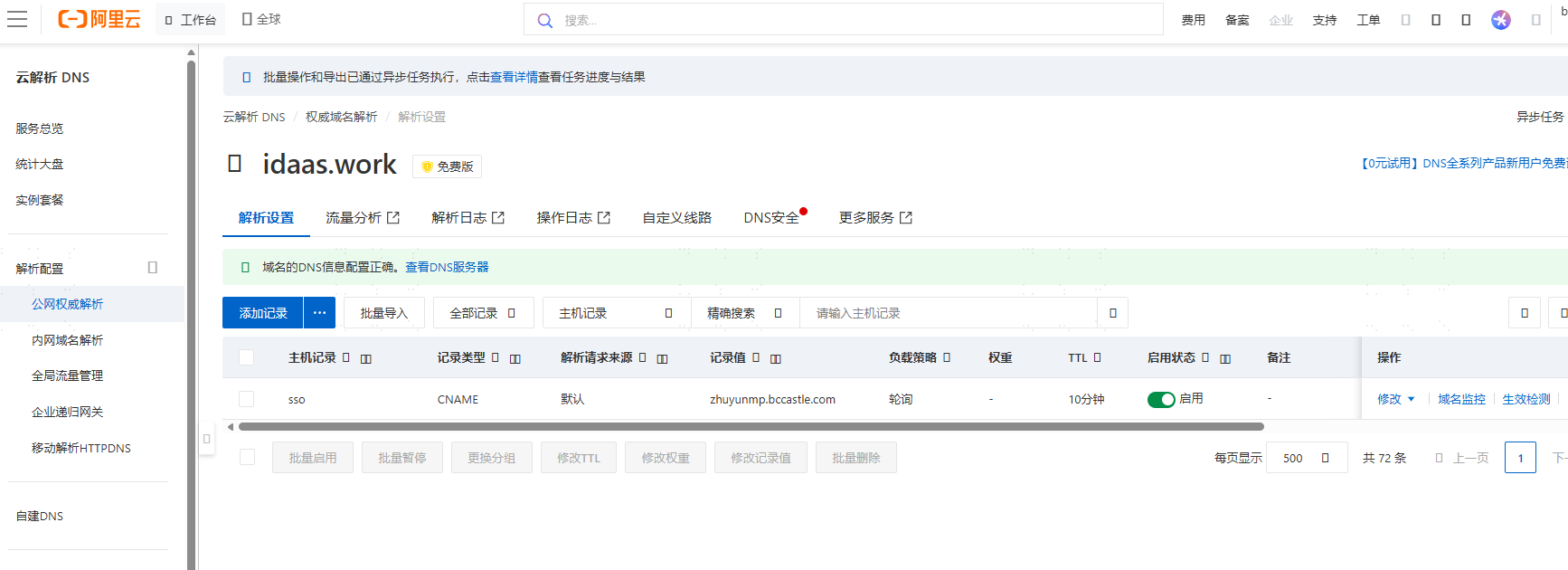
Task: Click the horizontal table scrollbar
Action: point(751,426)
